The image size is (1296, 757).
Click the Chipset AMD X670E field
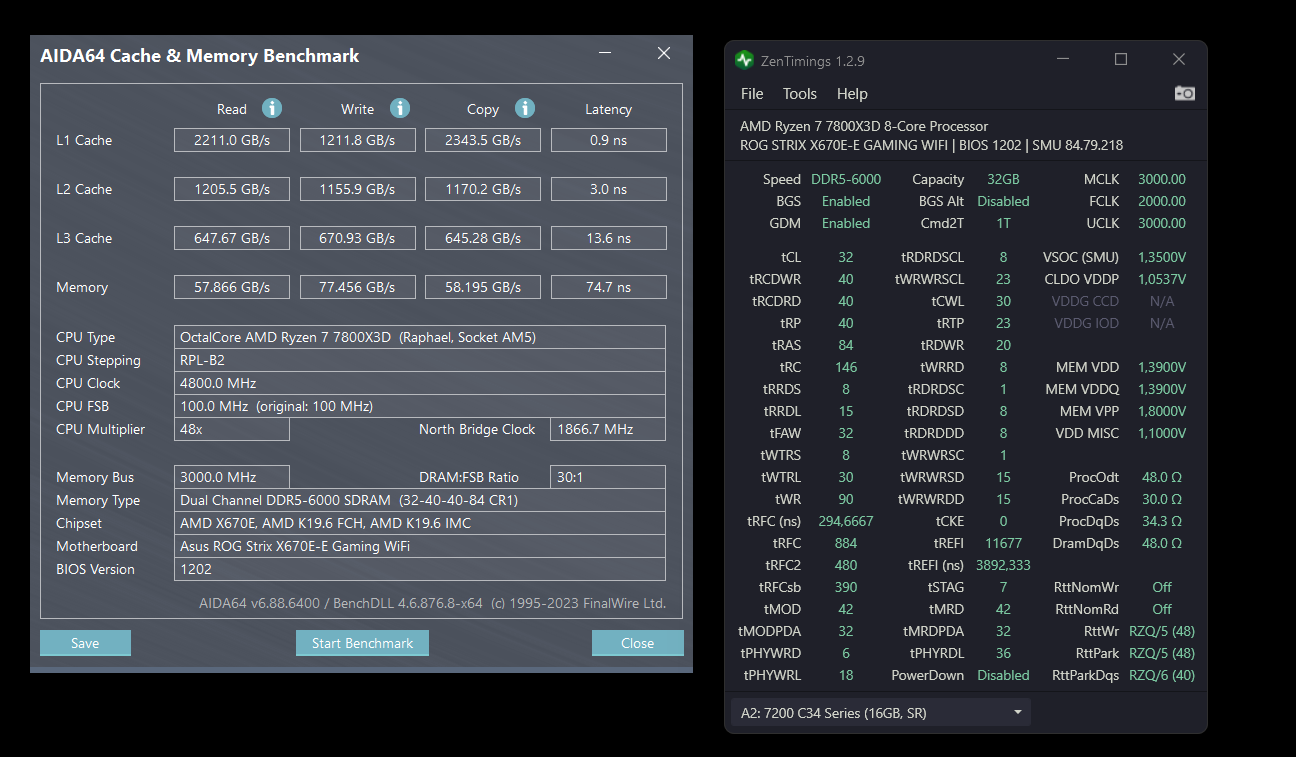pos(420,523)
